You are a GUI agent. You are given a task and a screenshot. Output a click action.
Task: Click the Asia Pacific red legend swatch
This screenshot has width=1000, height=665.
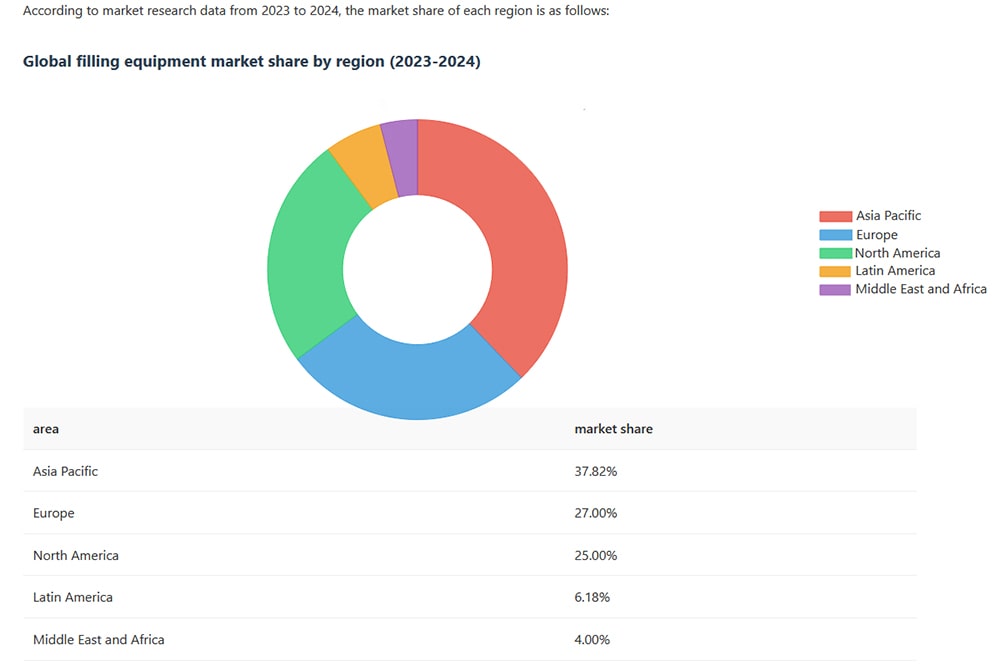(x=835, y=216)
